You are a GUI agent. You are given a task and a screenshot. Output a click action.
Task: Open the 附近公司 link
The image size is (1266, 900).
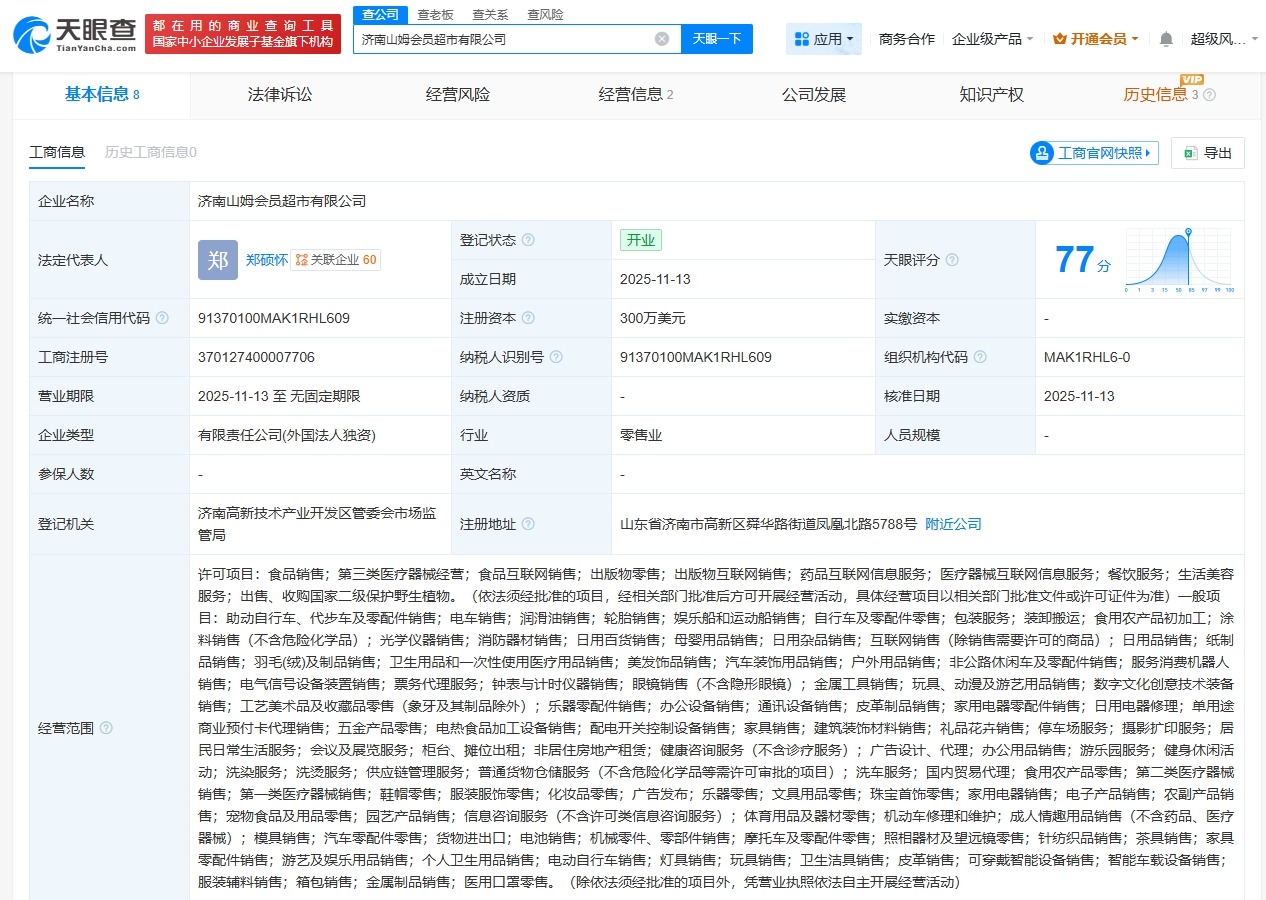[952, 523]
